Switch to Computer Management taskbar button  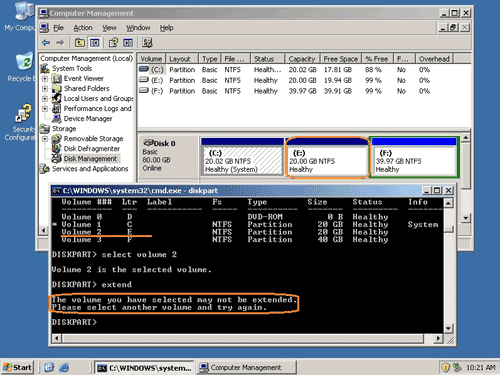tap(246, 367)
